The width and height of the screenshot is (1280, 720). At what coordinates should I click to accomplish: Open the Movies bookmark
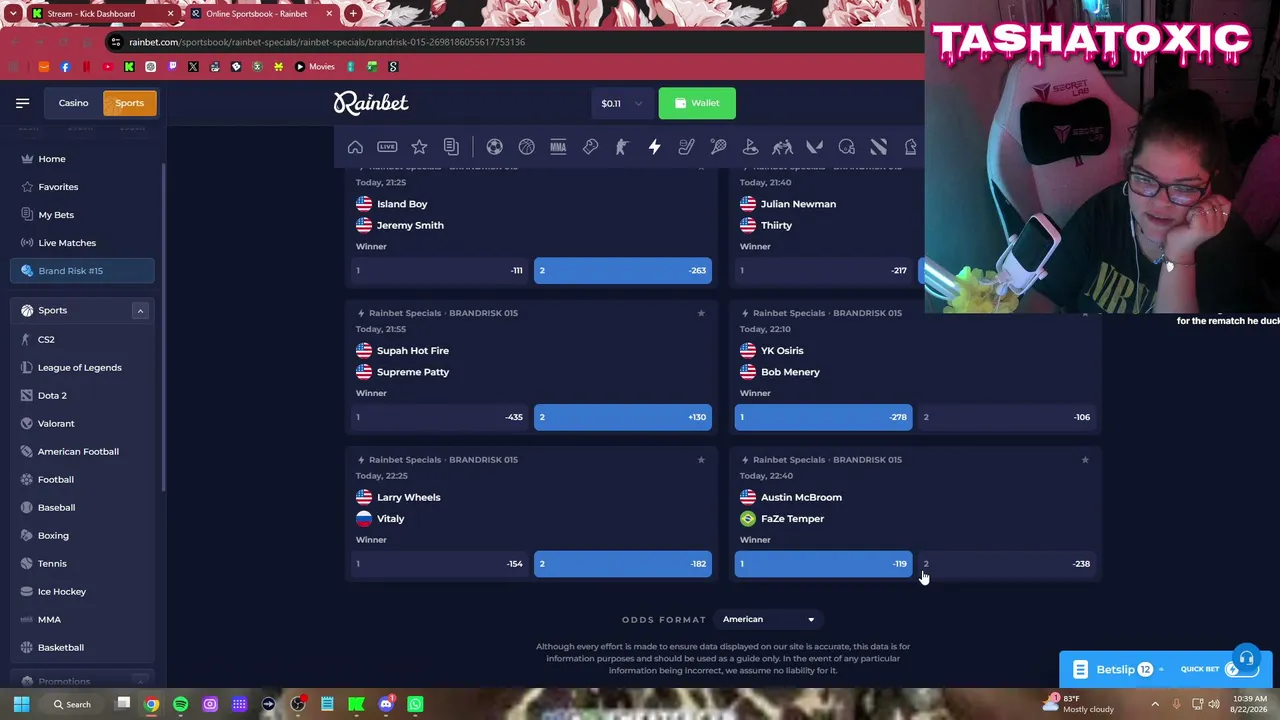315,67
